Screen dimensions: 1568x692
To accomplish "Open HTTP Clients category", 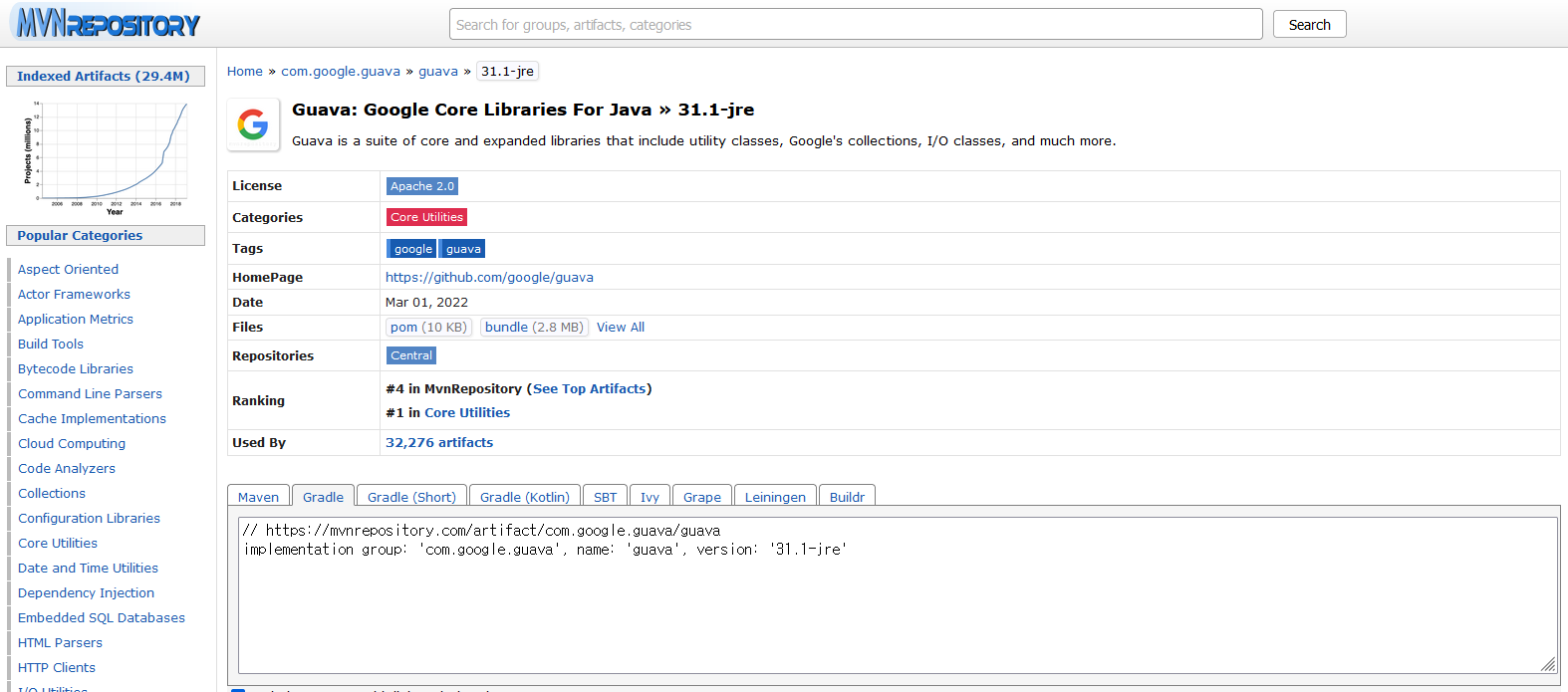I will pos(57,667).
